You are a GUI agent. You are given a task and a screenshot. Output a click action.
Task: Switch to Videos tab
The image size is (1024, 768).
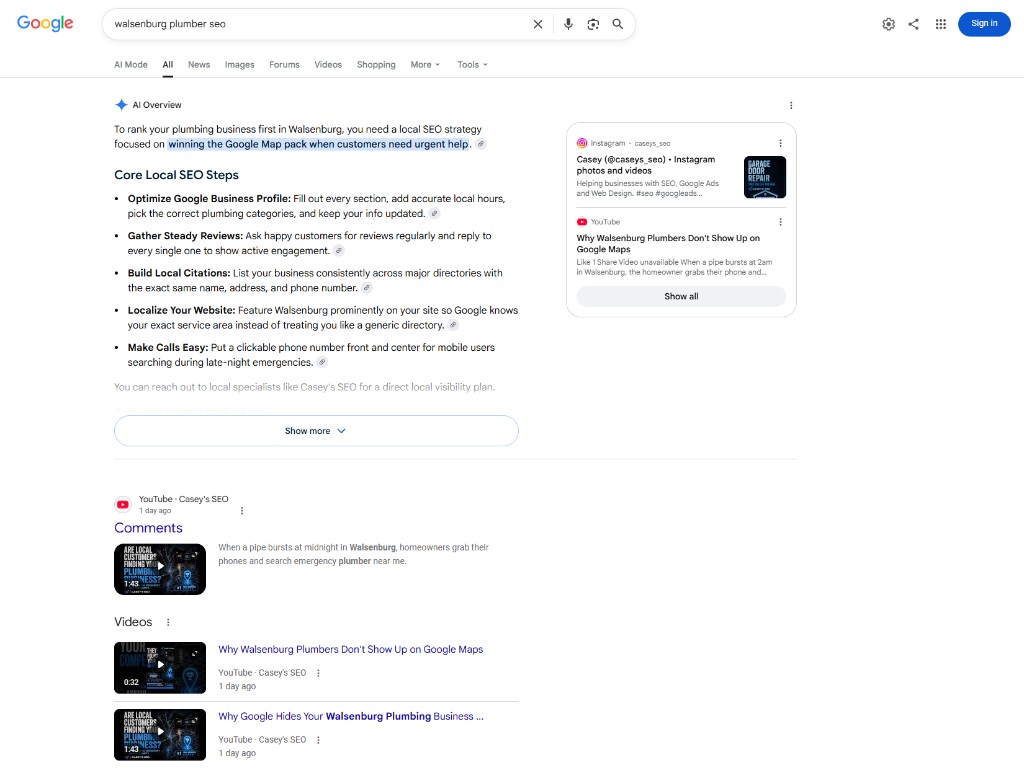[x=328, y=65]
